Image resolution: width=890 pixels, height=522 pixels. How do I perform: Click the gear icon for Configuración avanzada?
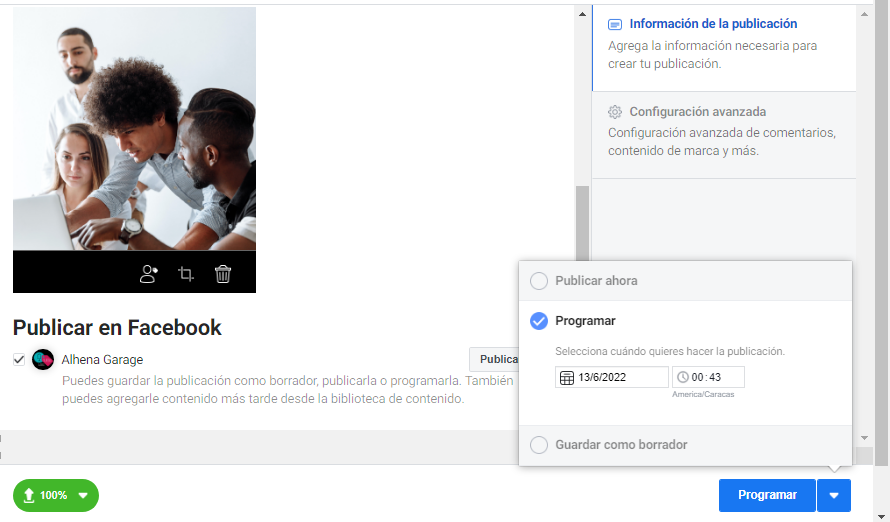coord(615,112)
